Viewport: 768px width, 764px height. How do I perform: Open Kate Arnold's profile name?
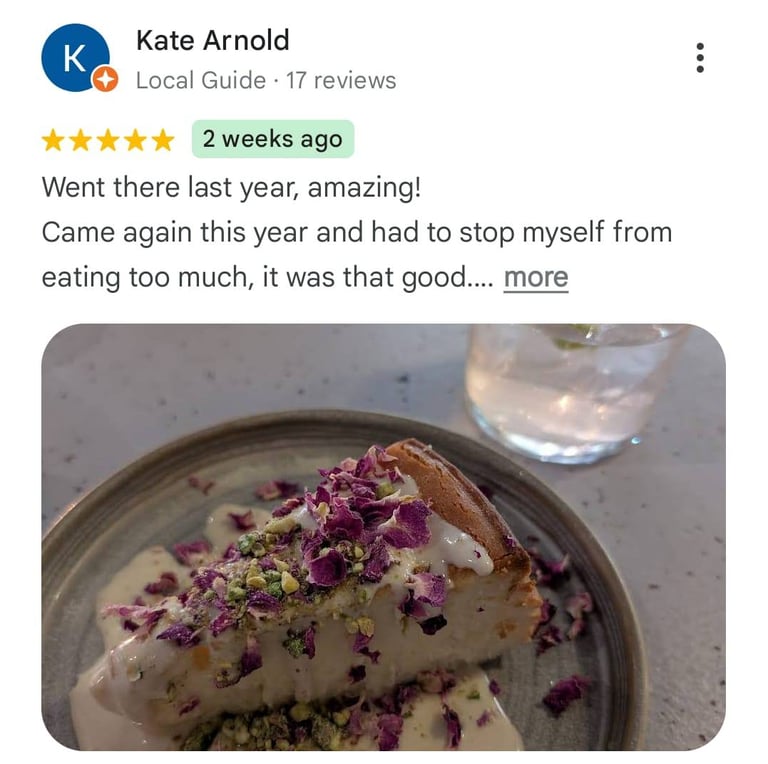pos(213,40)
